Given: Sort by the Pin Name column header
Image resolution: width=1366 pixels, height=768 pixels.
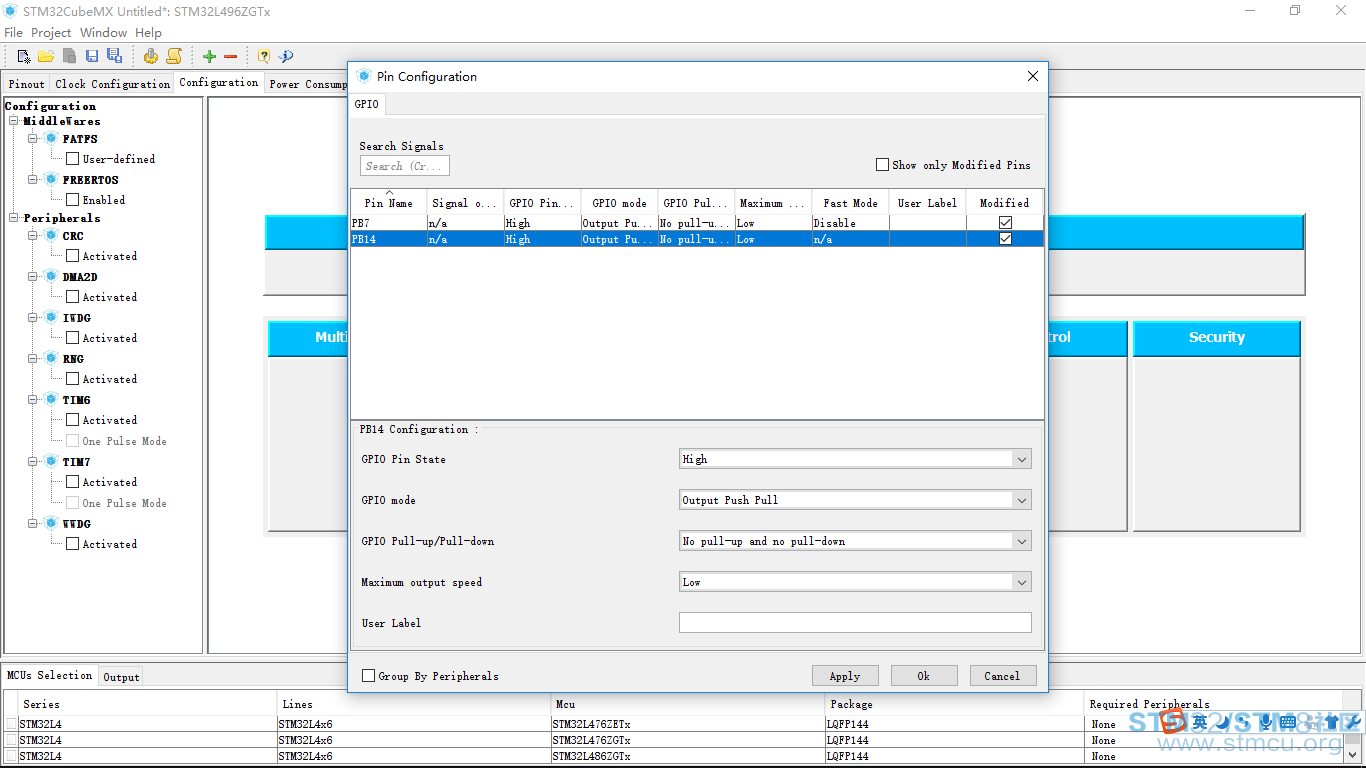Looking at the screenshot, I should tap(389, 202).
